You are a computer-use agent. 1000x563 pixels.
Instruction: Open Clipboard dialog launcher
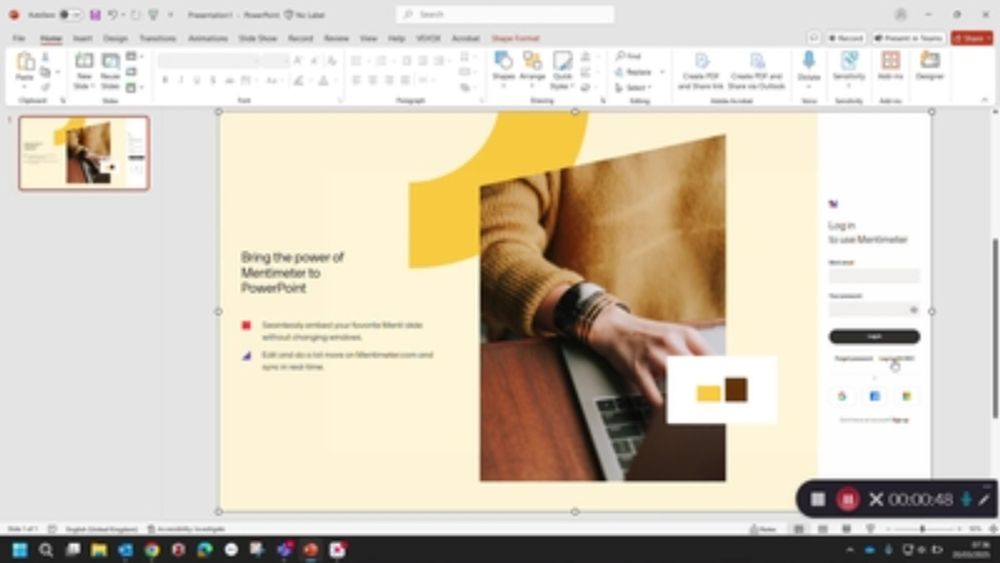point(62,101)
